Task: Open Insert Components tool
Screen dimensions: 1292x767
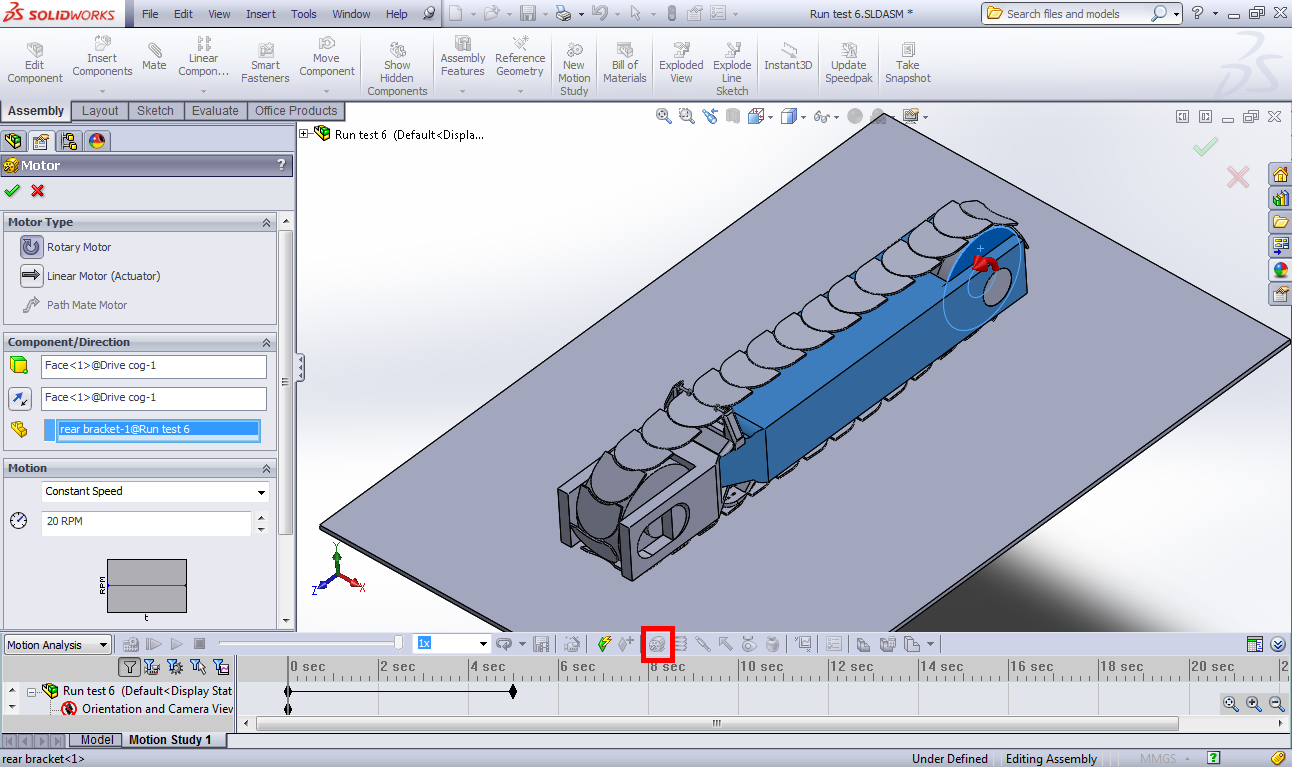Action: (102, 57)
